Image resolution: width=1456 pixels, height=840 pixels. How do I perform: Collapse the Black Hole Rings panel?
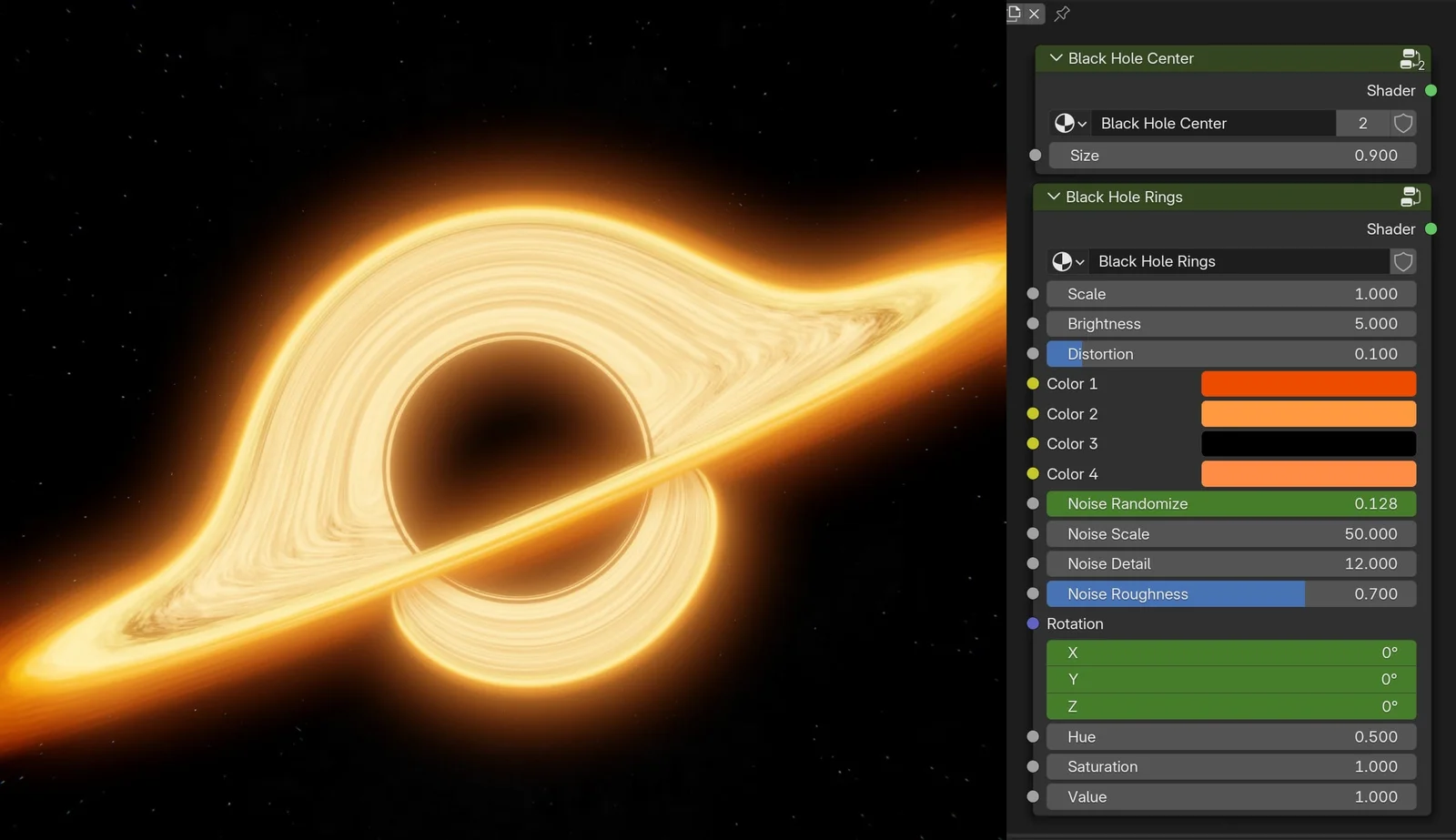pos(1053,197)
